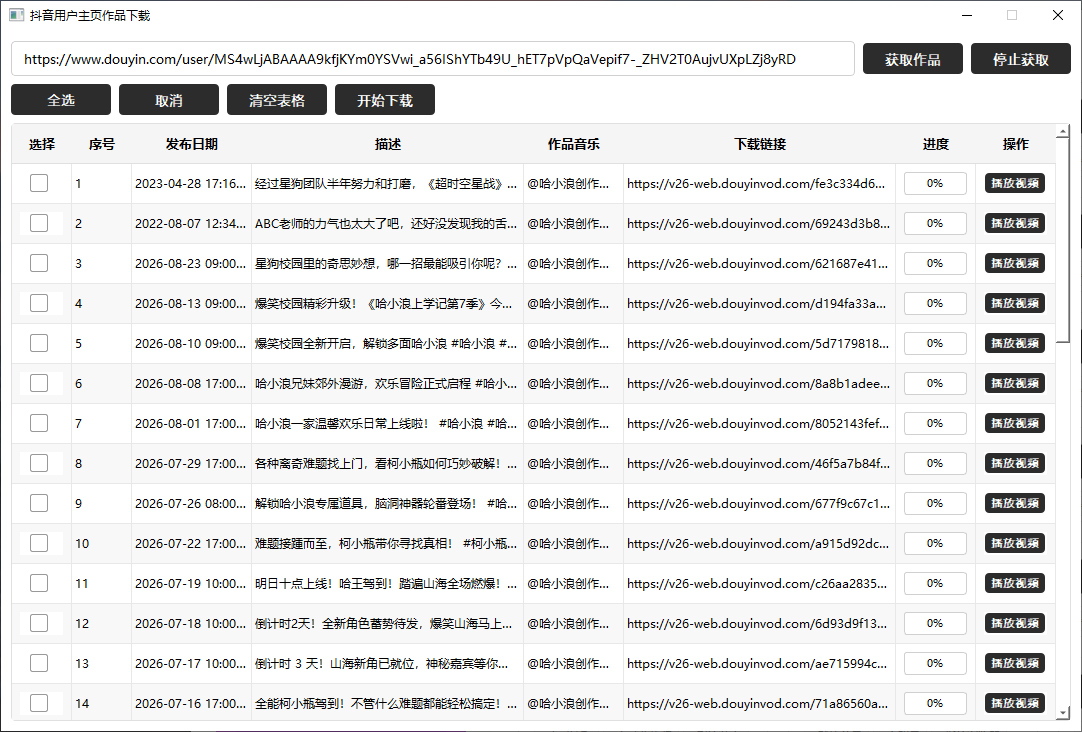Screen dimensions: 1082x732
Task: Click the app icon in the title bar
Action: tap(16, 15)
